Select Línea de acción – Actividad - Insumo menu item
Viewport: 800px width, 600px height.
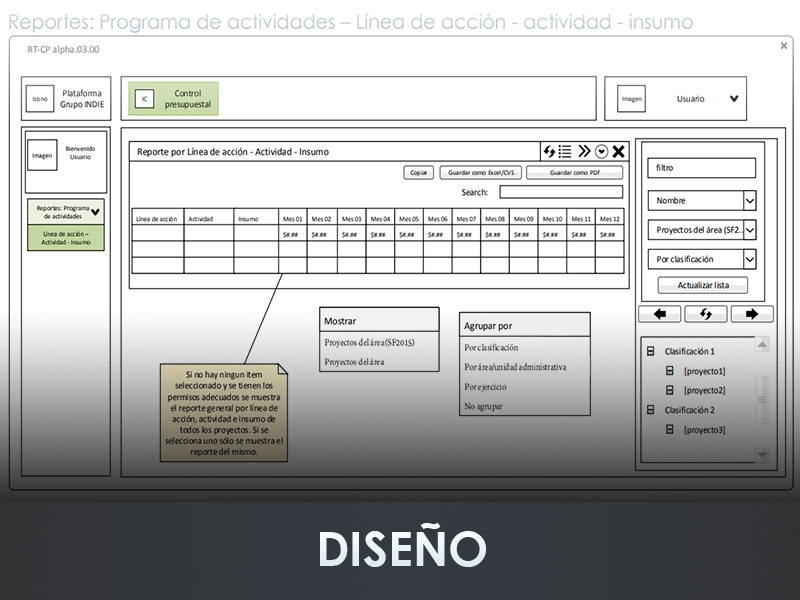click(x=66, y=239)
